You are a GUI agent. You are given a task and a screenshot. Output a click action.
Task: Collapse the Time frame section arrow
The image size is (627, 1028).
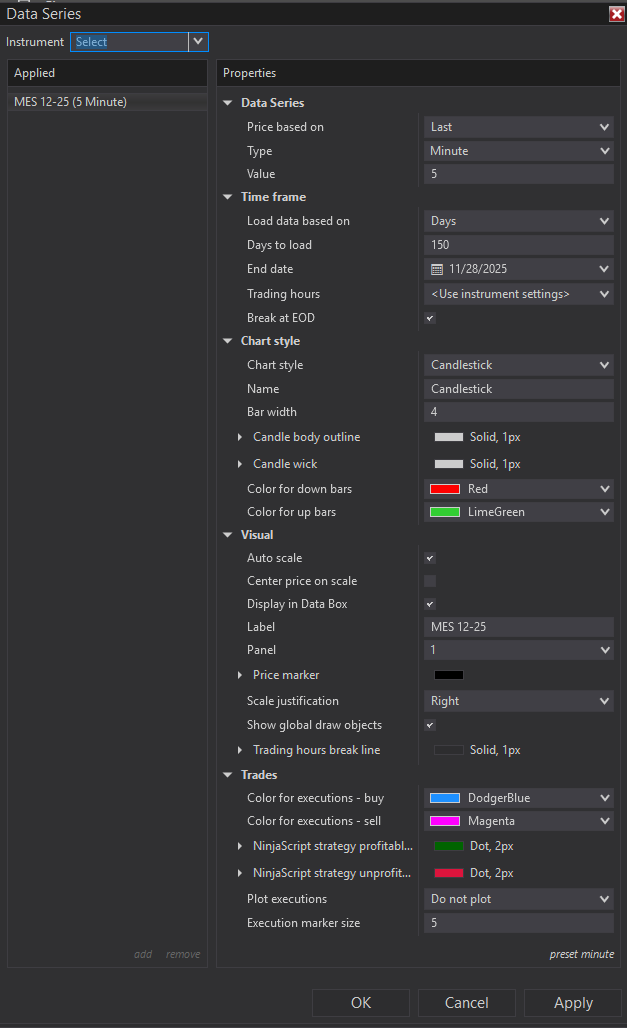(228, 197)
